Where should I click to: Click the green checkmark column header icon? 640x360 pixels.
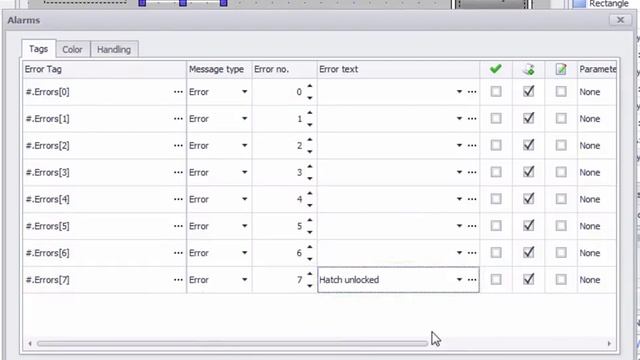[x=496, y=69]
